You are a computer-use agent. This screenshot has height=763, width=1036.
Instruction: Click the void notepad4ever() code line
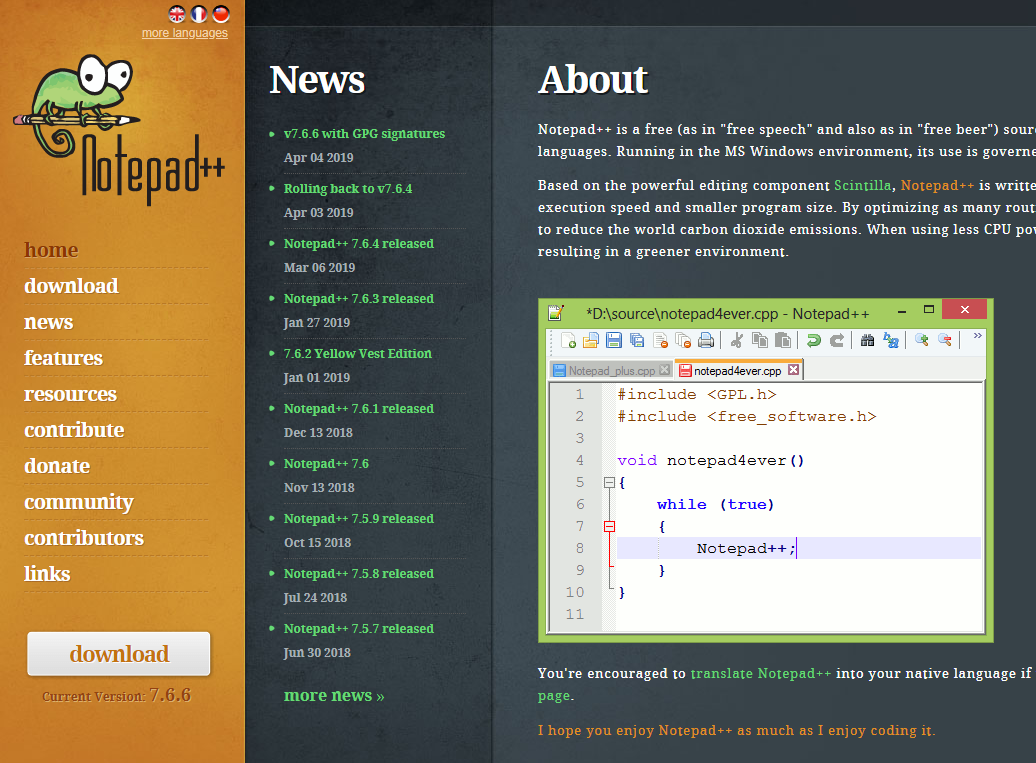pyautogui.click(x=710, y=460)
